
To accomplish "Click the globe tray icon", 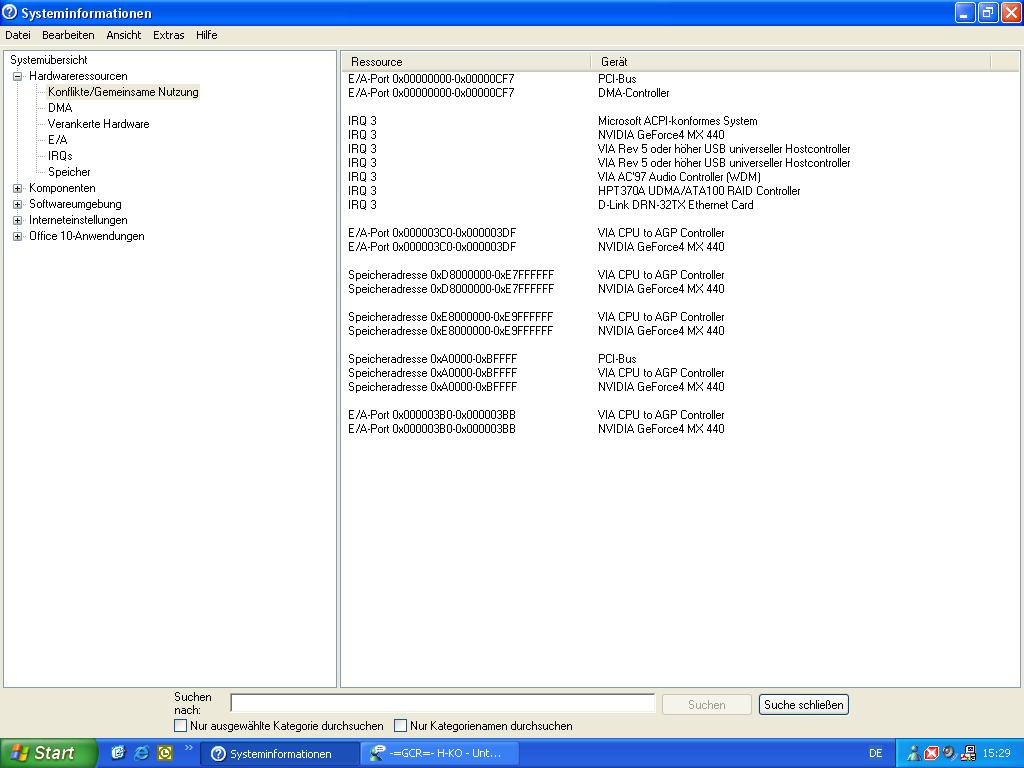I will [x=949, y=753].
